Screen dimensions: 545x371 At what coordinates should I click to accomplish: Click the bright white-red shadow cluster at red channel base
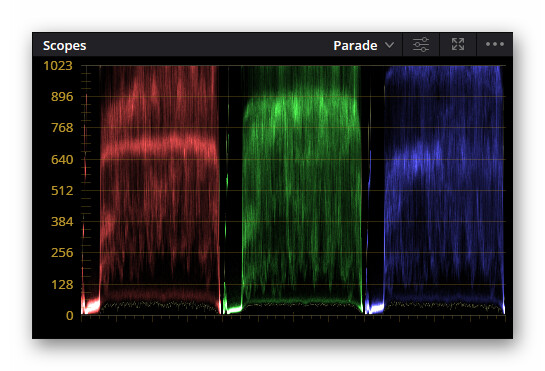click(91, 306)
